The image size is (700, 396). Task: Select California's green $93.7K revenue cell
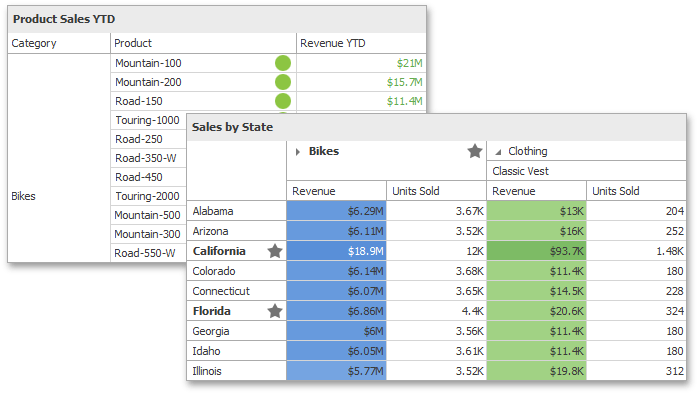point(536,251)
